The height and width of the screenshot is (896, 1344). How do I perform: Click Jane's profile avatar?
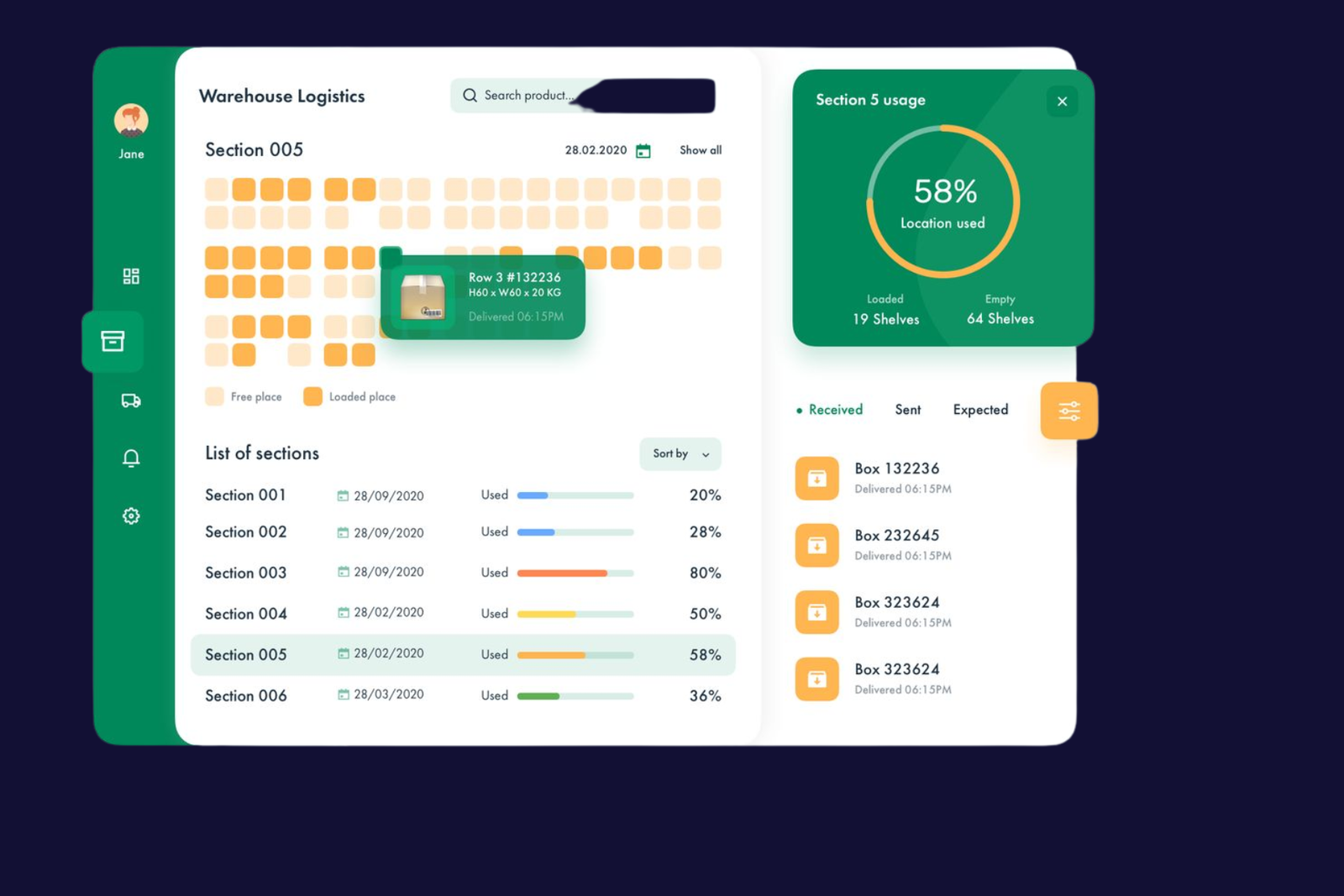click(131, 121)
